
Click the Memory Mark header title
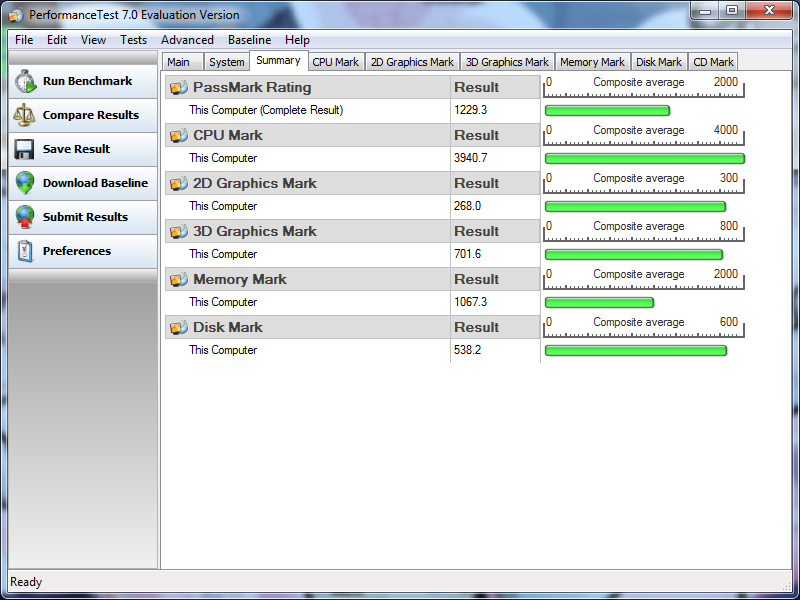[240, 279]
